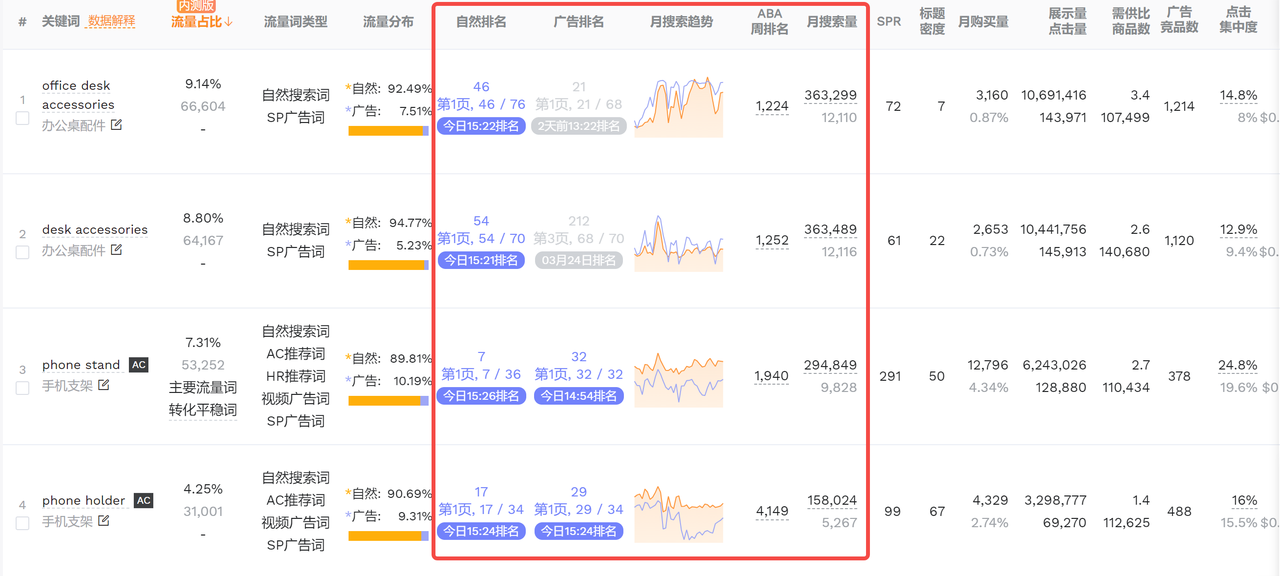Check the phone stand row checkbox
This screenshot has width=1280, height=576.
pos(22,388)
